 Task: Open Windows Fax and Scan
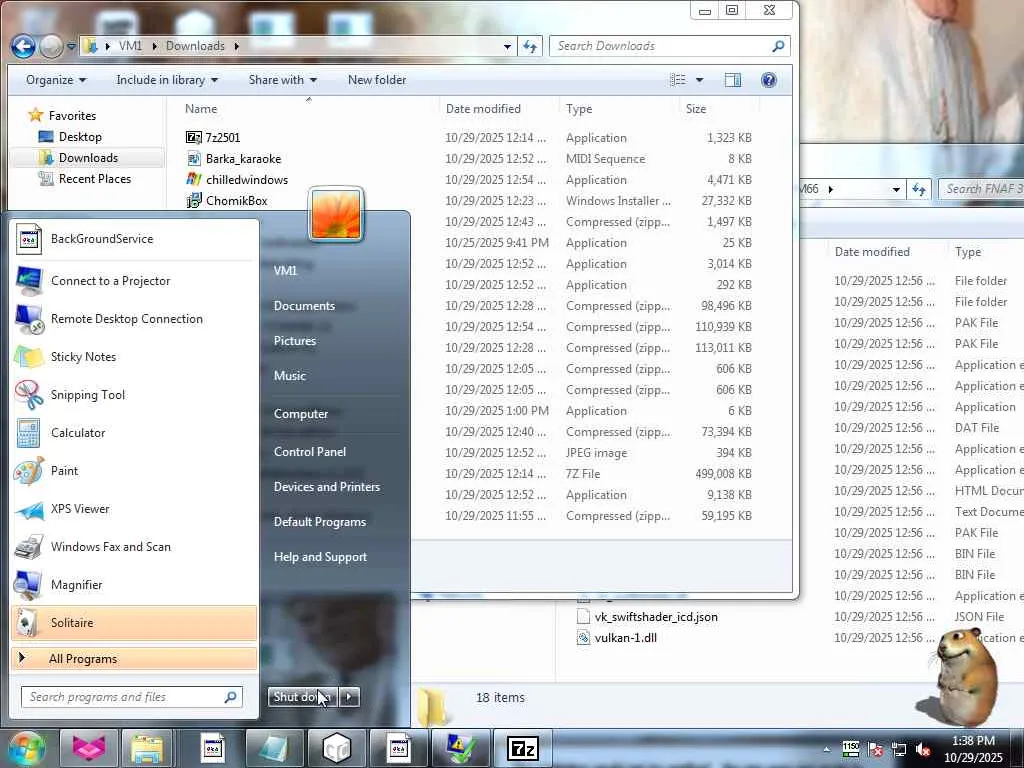tap(134, 547)
